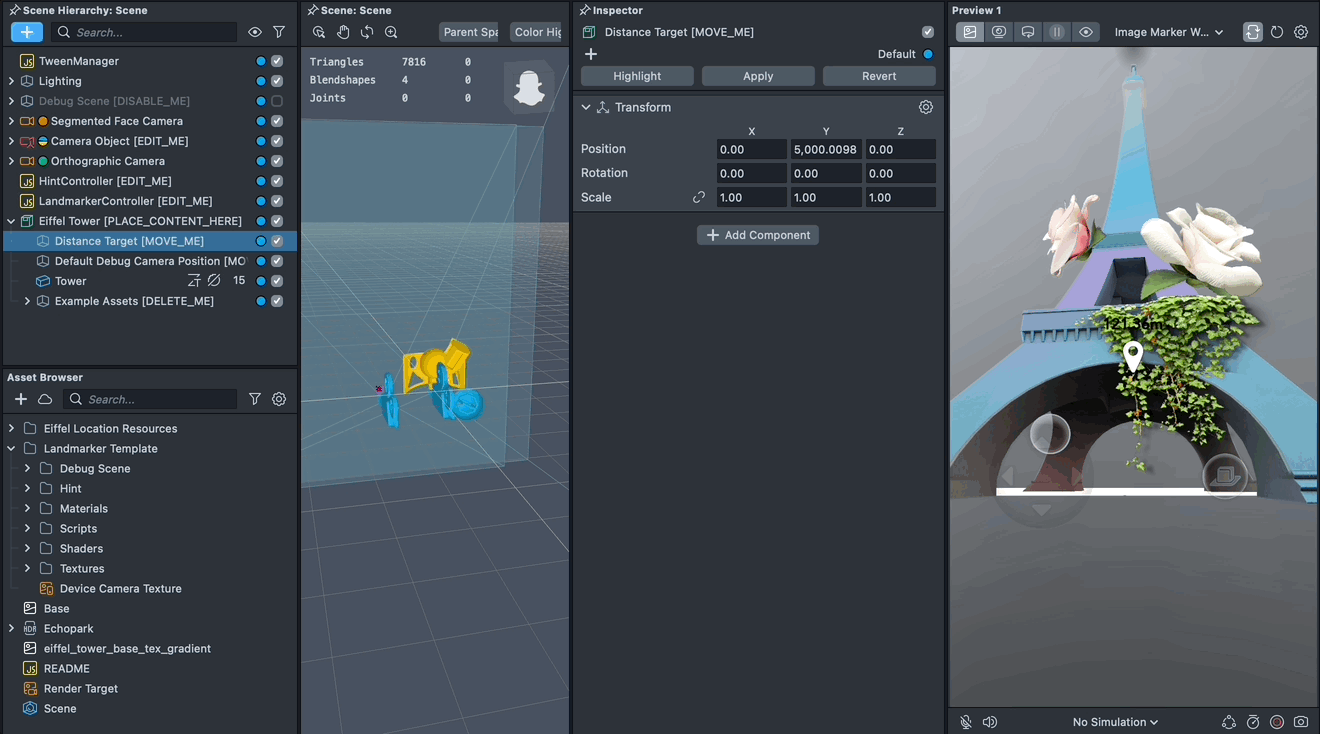1320x734 pixels.
Task: Click the blue add object plus button
Action: click(x=27, y=32)
